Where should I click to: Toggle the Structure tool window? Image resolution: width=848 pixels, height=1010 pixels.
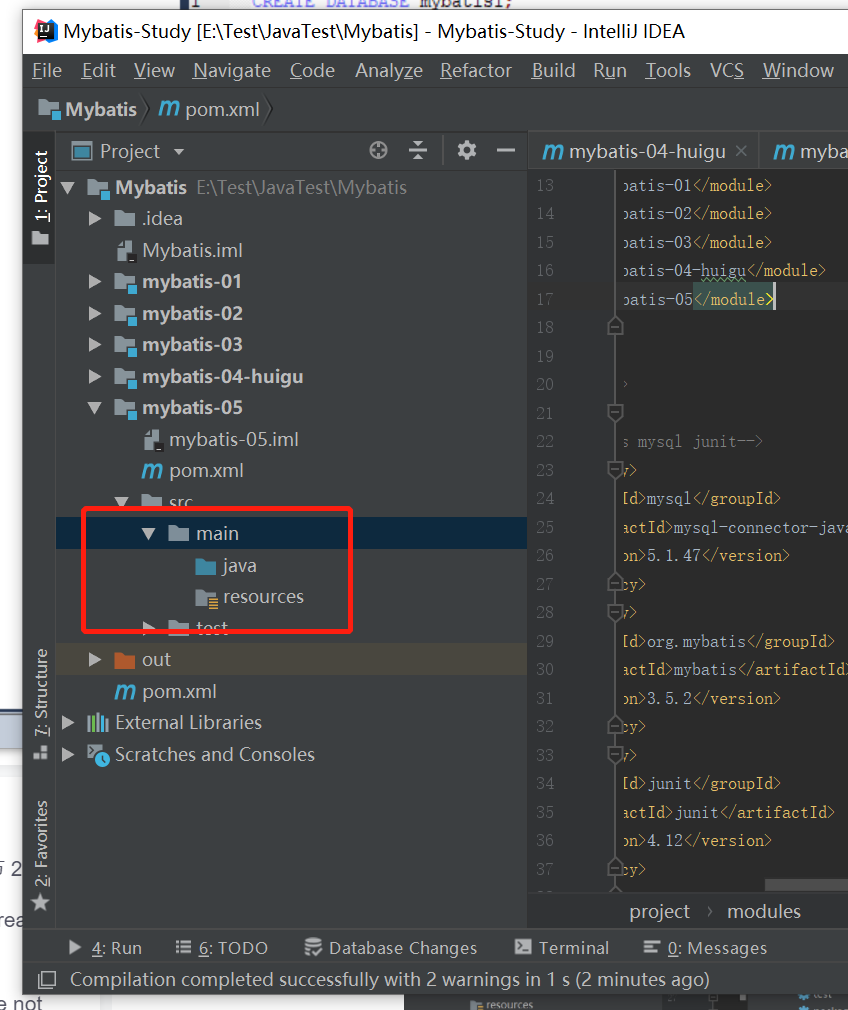click(39, 668)
